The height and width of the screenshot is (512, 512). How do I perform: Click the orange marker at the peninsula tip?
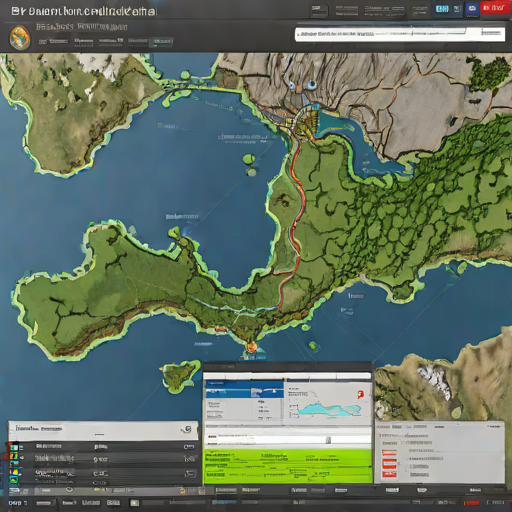tap(251, 347)
